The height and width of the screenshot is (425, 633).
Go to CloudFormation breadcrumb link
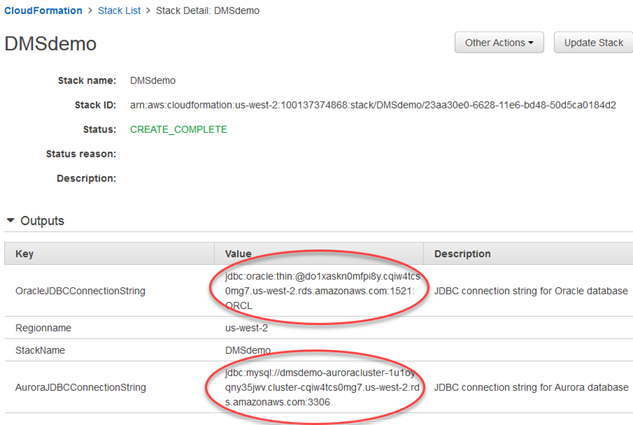click(x=43, y=11)
